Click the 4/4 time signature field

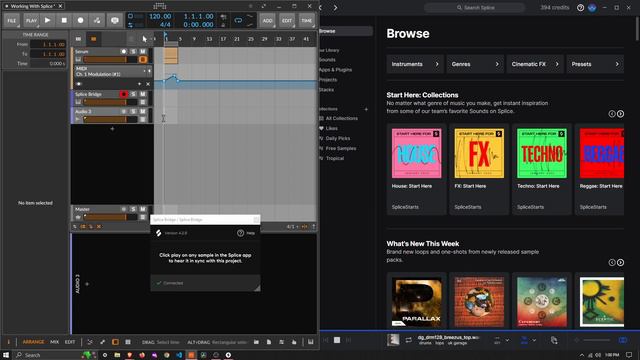[x=165, y=24]
